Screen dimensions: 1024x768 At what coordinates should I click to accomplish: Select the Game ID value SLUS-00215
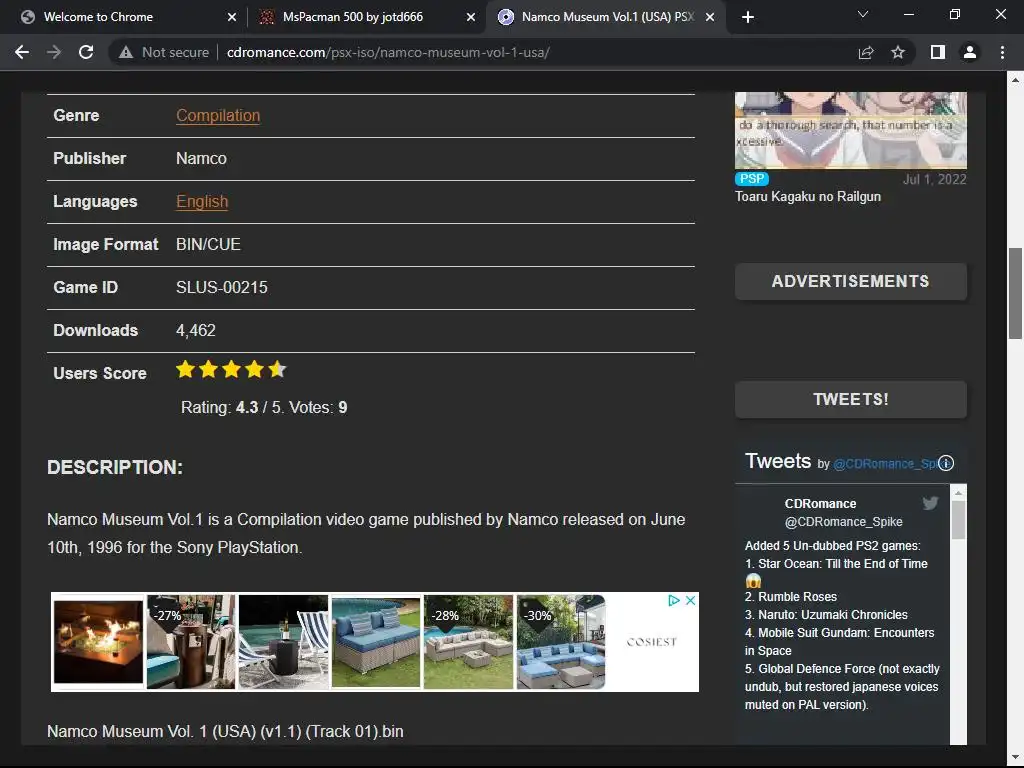tap(221, 287)
